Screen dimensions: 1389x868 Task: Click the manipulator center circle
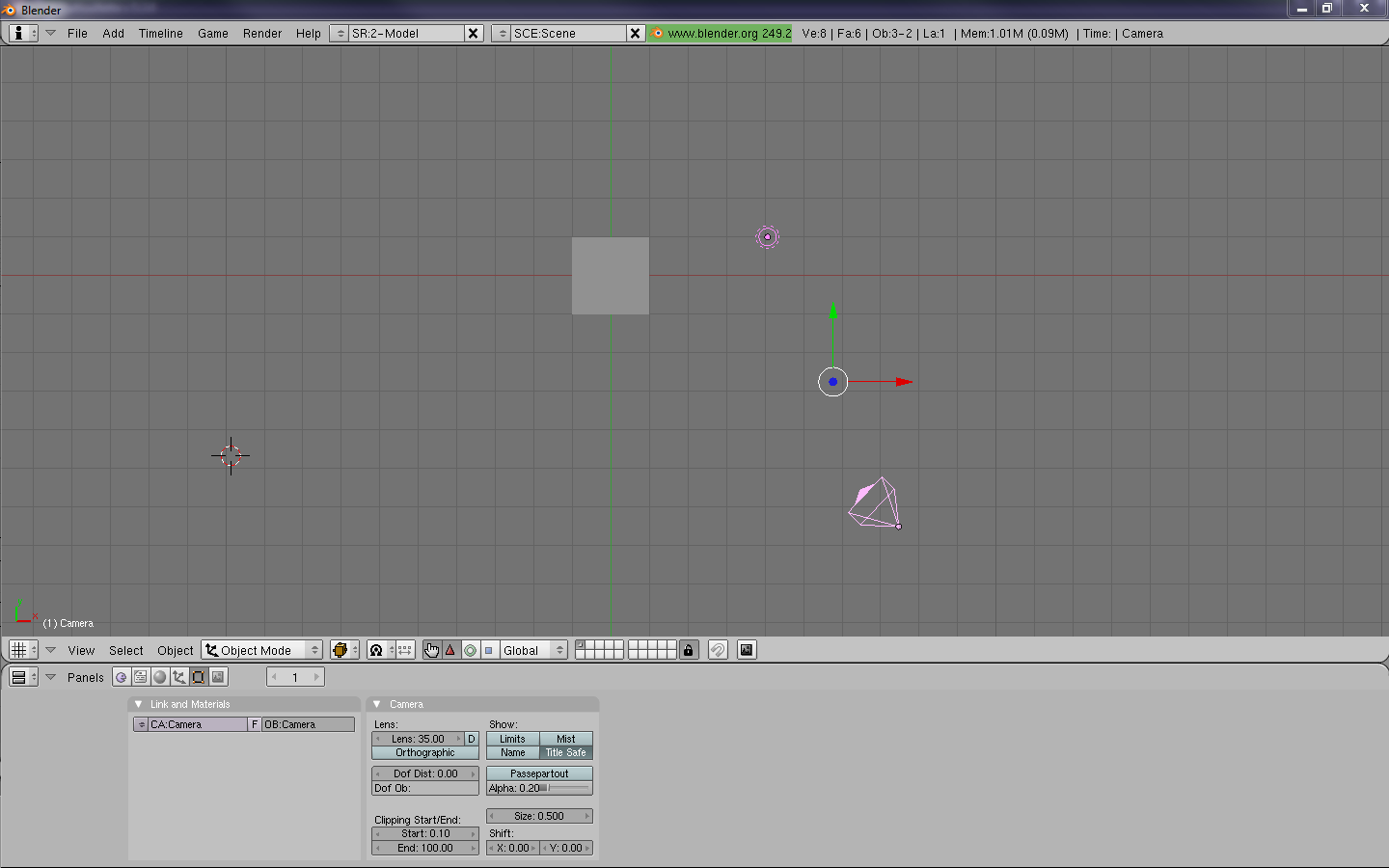[x=833, y=382]
